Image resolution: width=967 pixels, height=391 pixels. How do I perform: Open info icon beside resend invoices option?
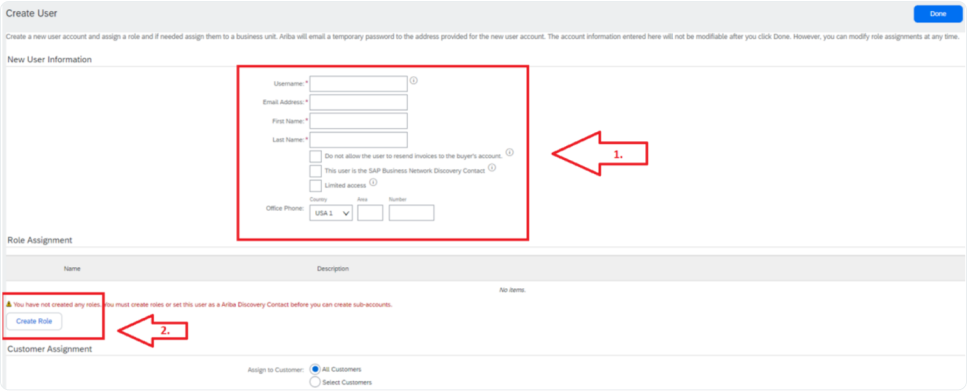tap(509, 152)
